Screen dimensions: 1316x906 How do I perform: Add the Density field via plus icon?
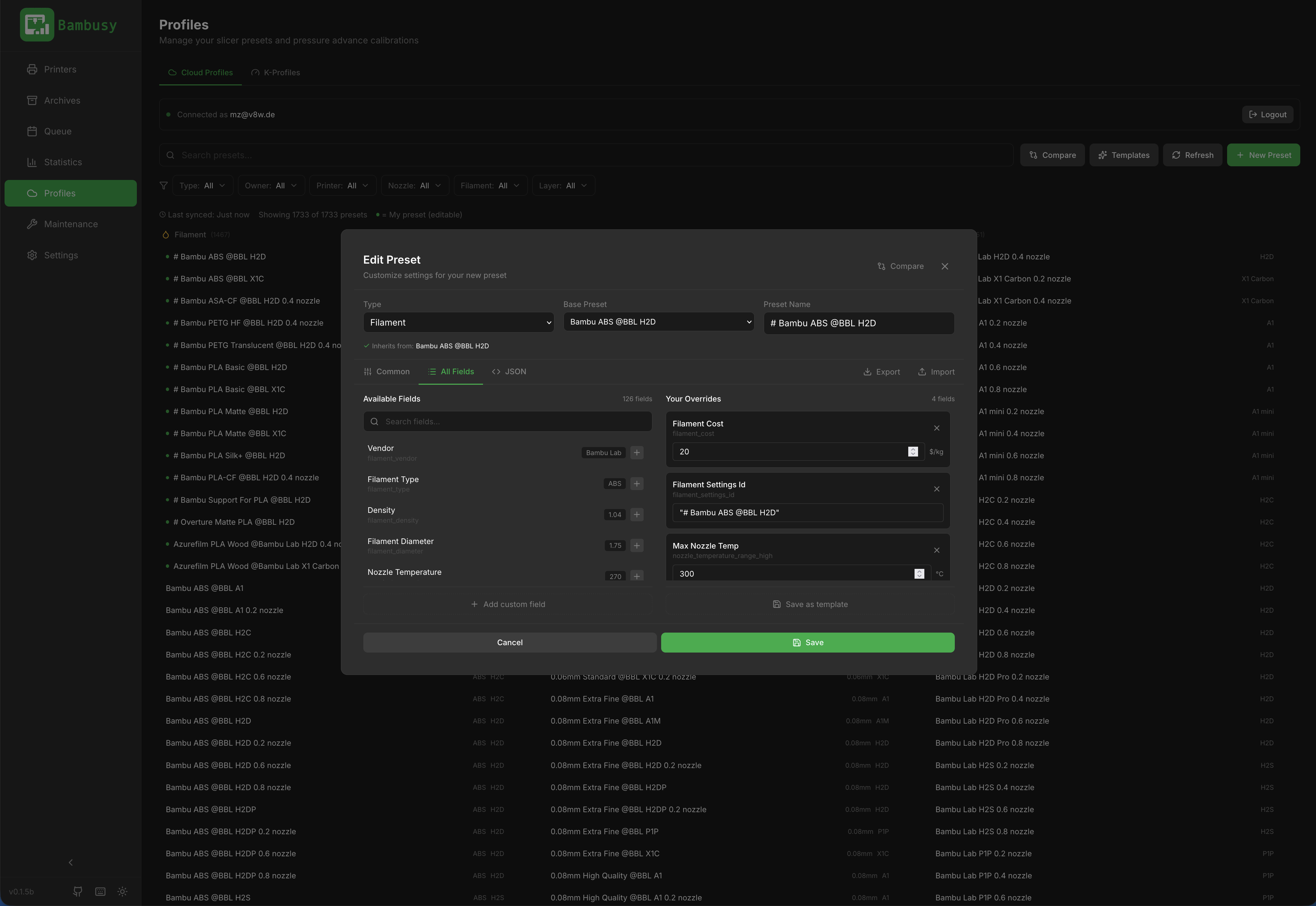click(637, 514)
